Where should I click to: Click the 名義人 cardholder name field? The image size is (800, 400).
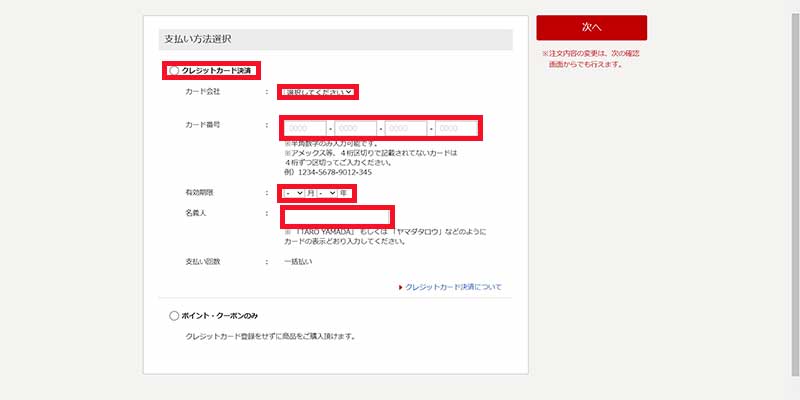[337, 216]
